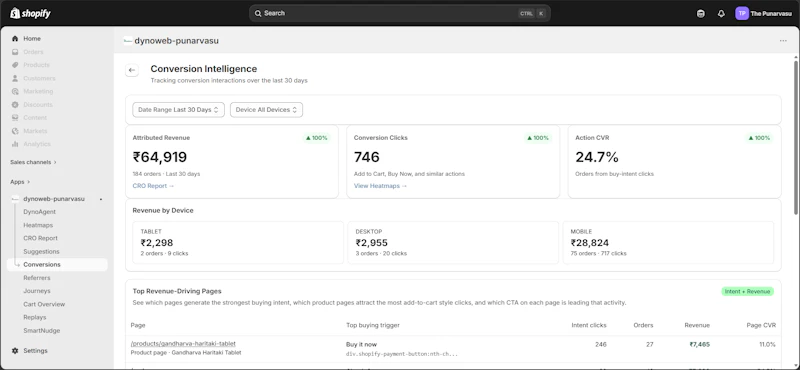Open CRO Report in the sidebar
The image size is (800, 370).
click(40, 238)
